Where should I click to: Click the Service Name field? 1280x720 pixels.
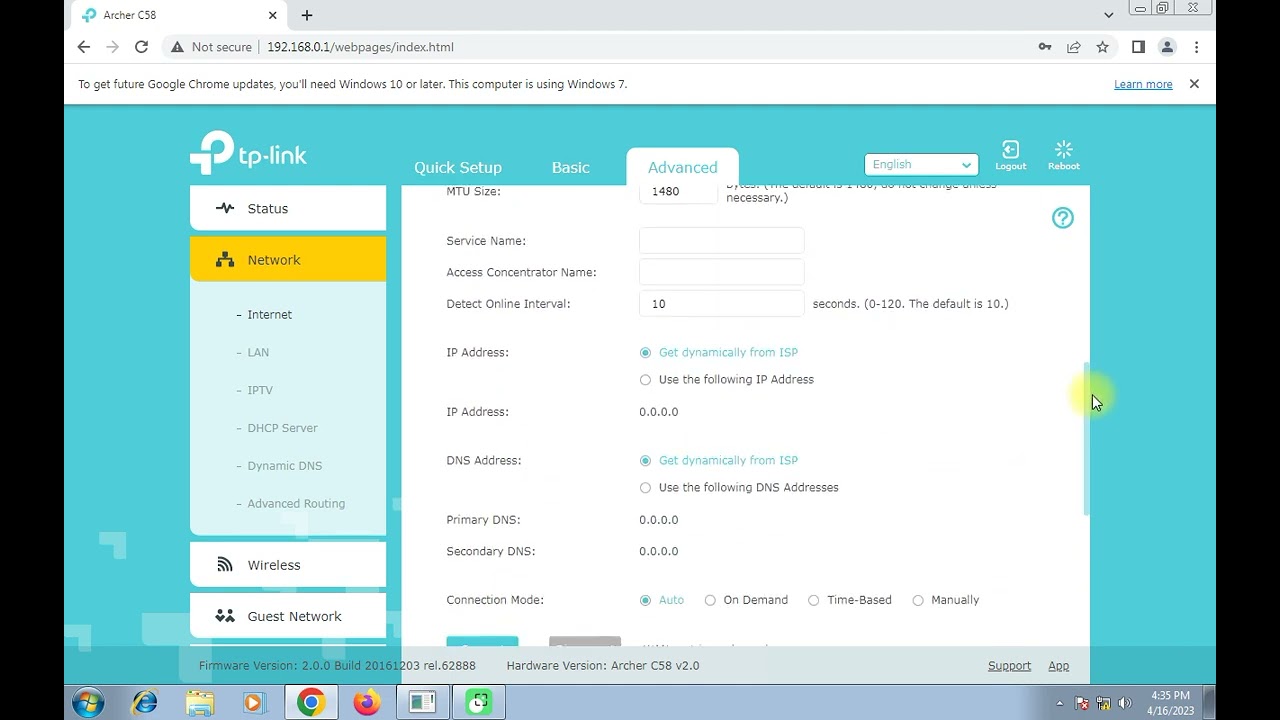pyautogui.click(x=721, y=240)
